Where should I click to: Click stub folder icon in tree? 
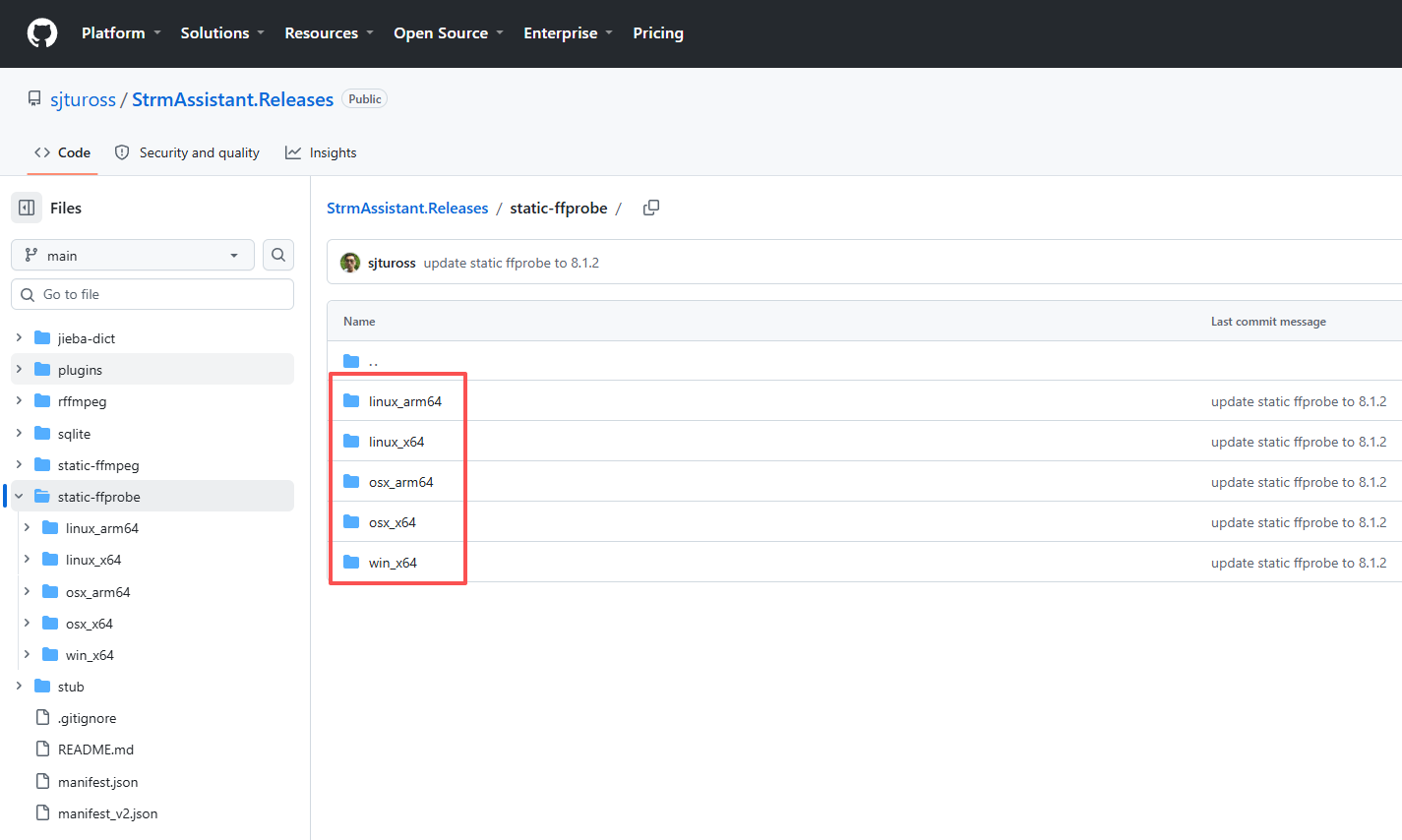click(x=42, y=687)
